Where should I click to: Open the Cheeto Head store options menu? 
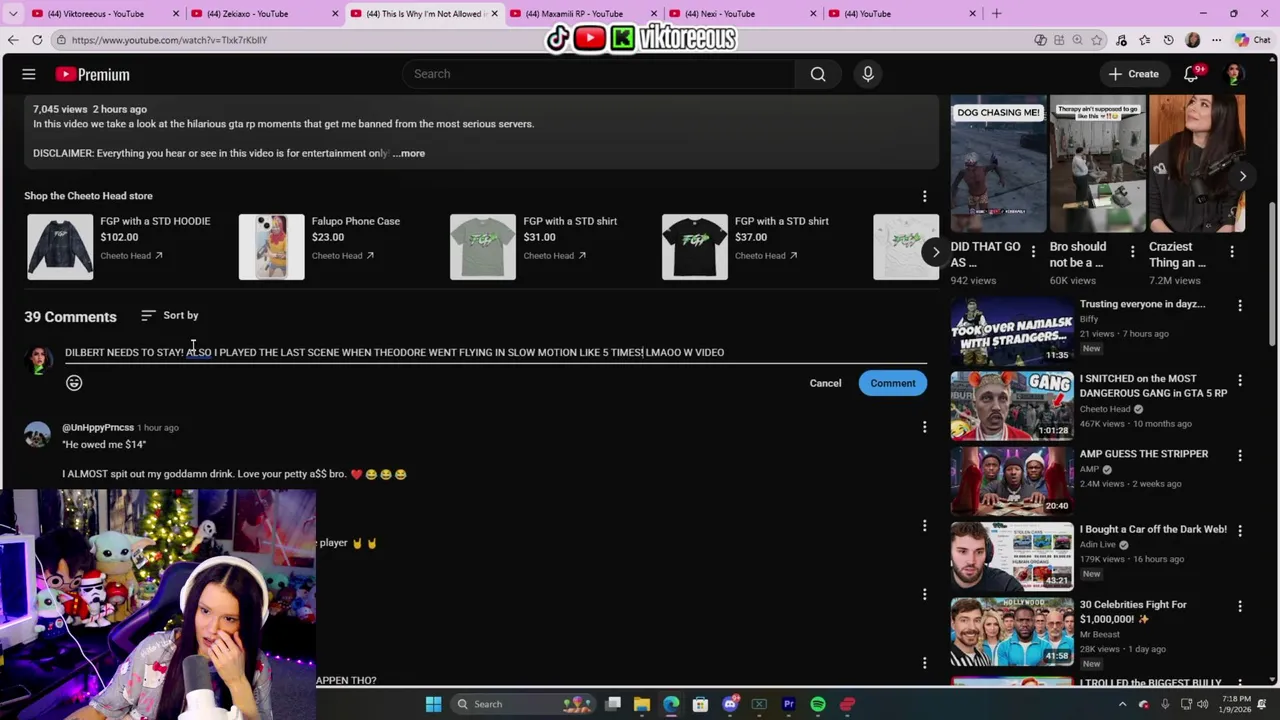pyautogui.click(x=924, y=196)
